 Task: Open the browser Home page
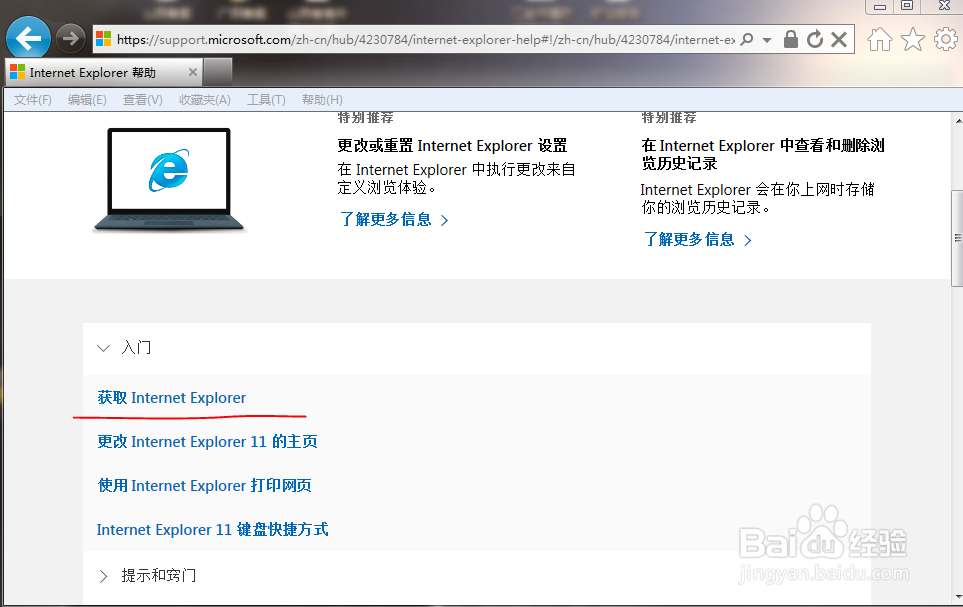pos(878,39)
